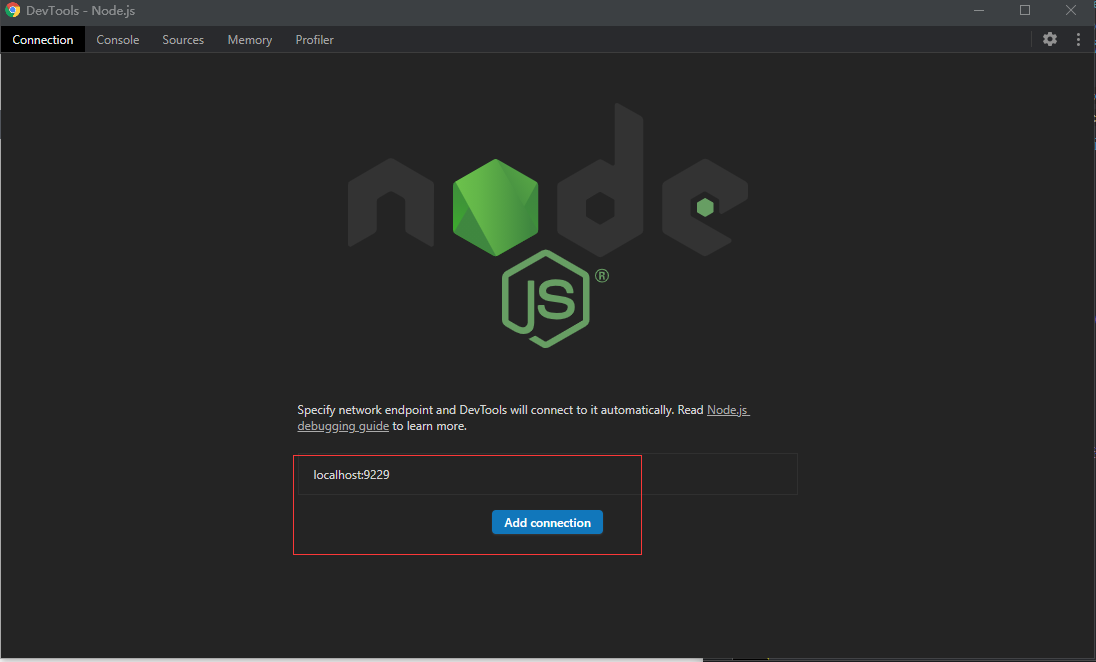Select the localhost:9229 endpoint entry

(x=547, y=475)
